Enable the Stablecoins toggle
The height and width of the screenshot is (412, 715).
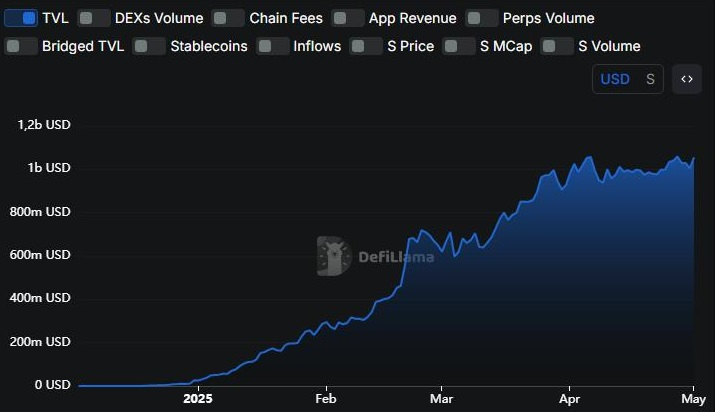tap(149, 46)
